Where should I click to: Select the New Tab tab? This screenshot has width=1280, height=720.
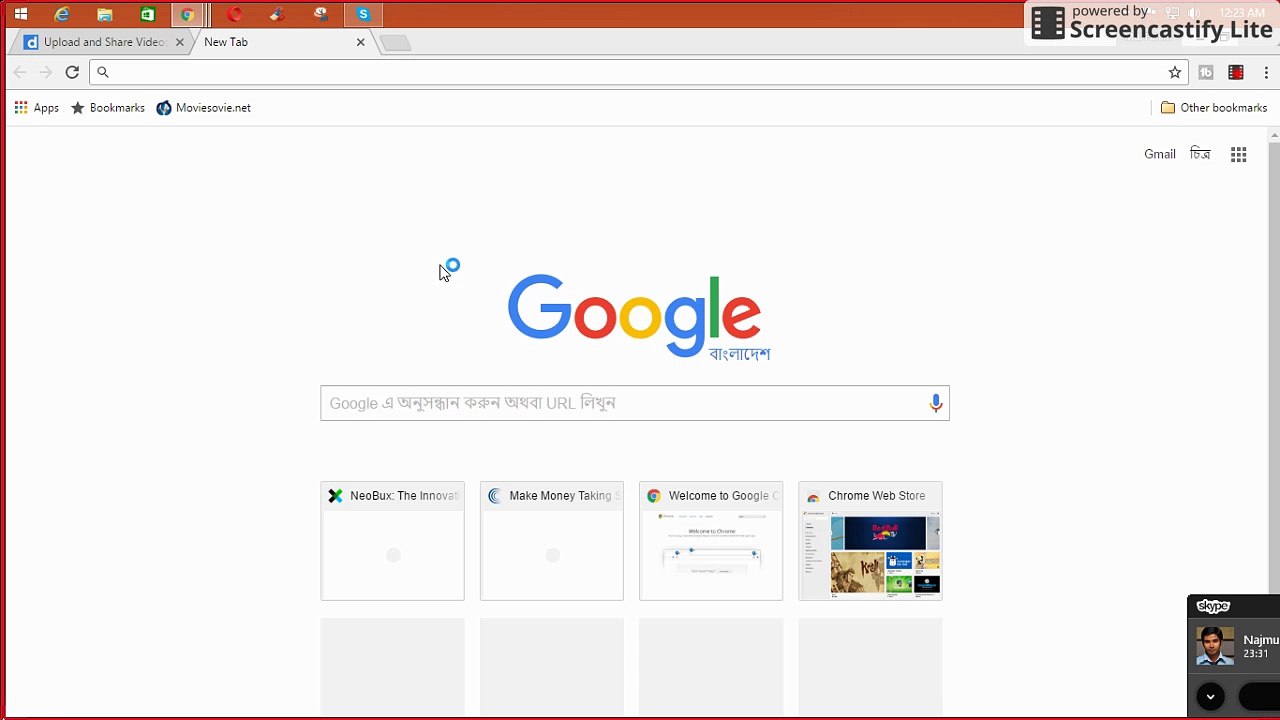[x=278, y=42]
